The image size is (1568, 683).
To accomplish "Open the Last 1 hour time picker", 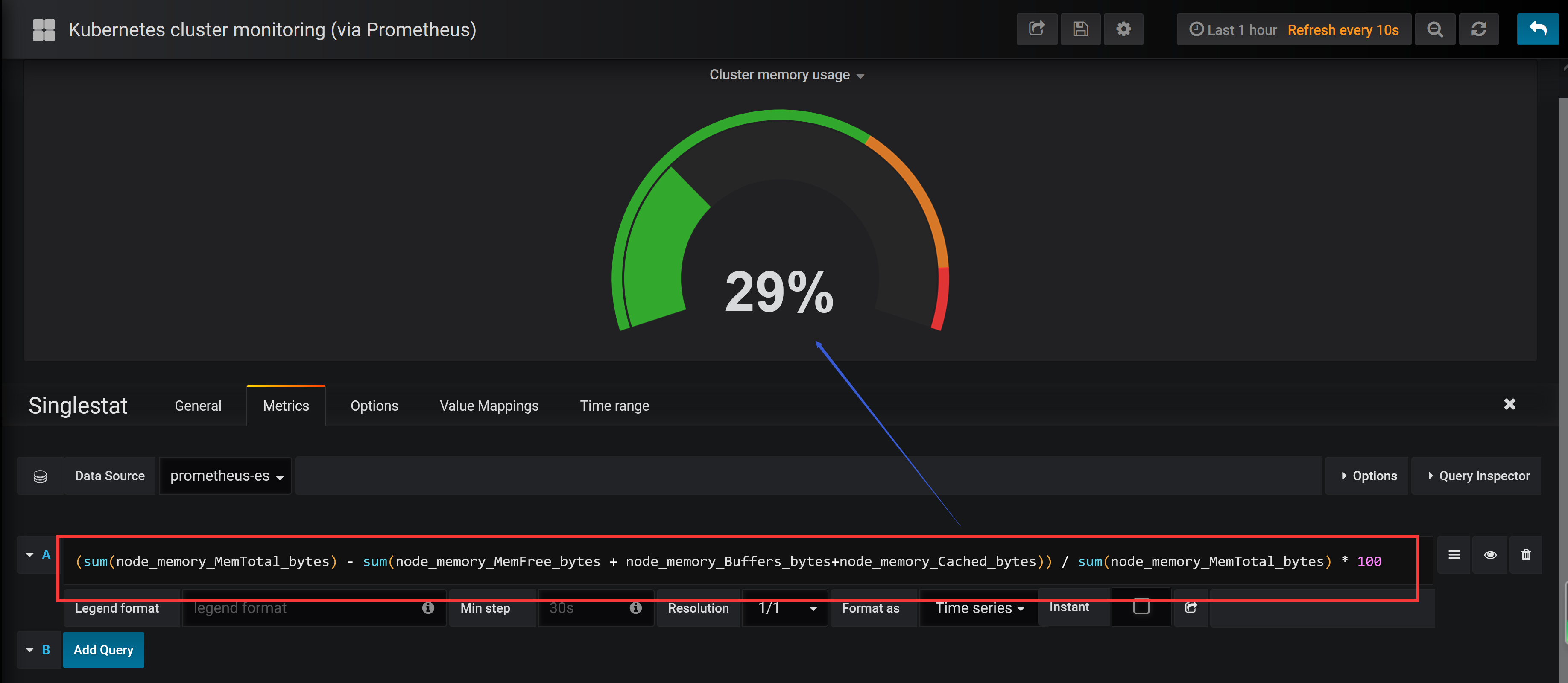I will click(1234, 30).
